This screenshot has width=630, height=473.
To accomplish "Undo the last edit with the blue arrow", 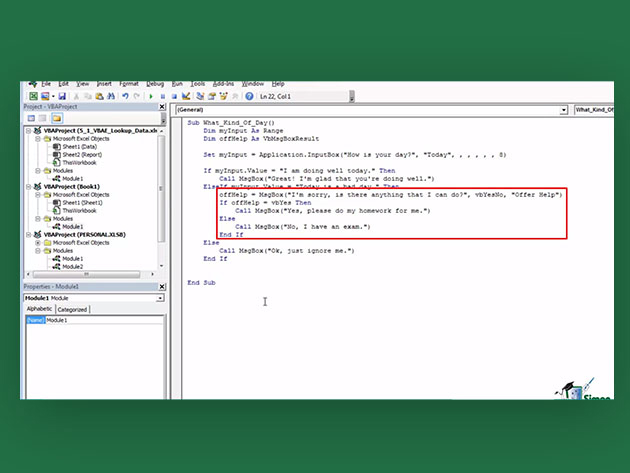I will (125, 96).
